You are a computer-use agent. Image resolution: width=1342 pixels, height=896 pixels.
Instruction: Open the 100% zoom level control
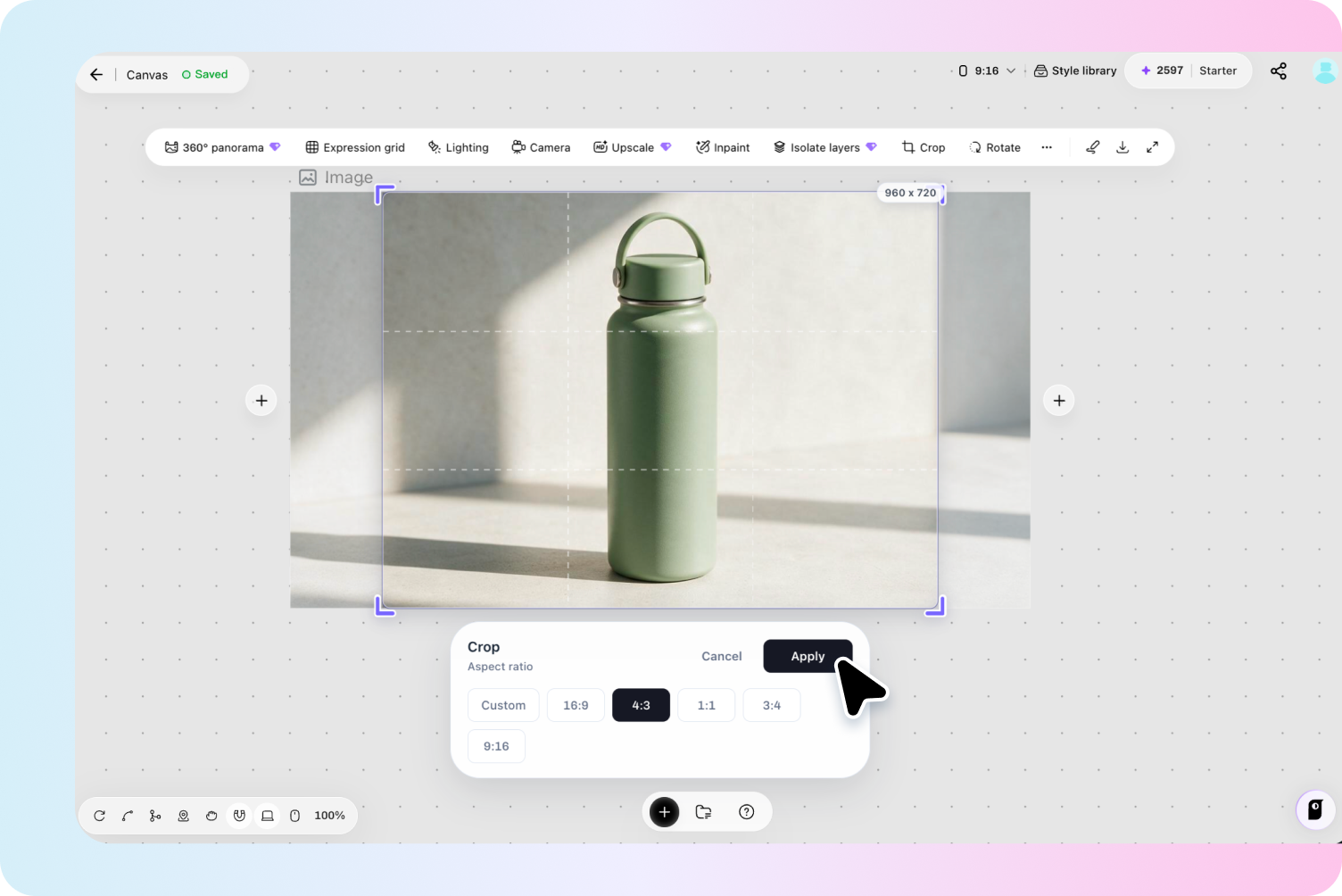coord(329,816)
